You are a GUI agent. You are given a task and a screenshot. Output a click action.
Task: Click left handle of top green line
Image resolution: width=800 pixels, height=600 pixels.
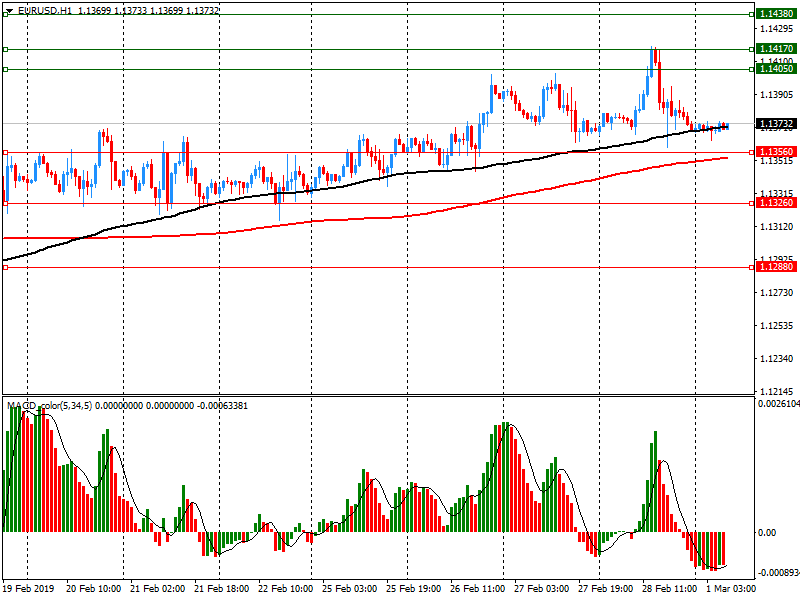point(6,14)
